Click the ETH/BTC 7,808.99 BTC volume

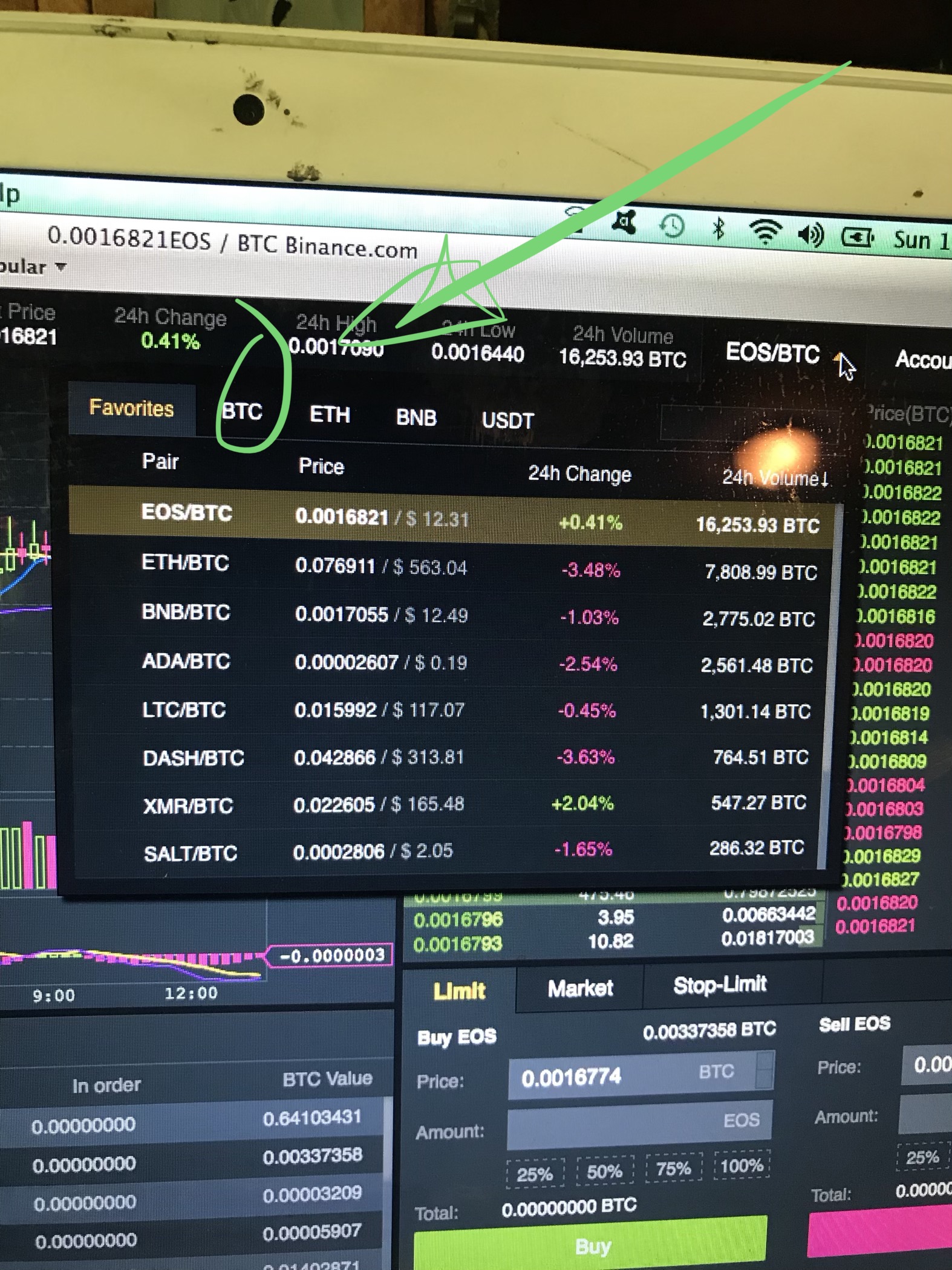coord(761,571)
